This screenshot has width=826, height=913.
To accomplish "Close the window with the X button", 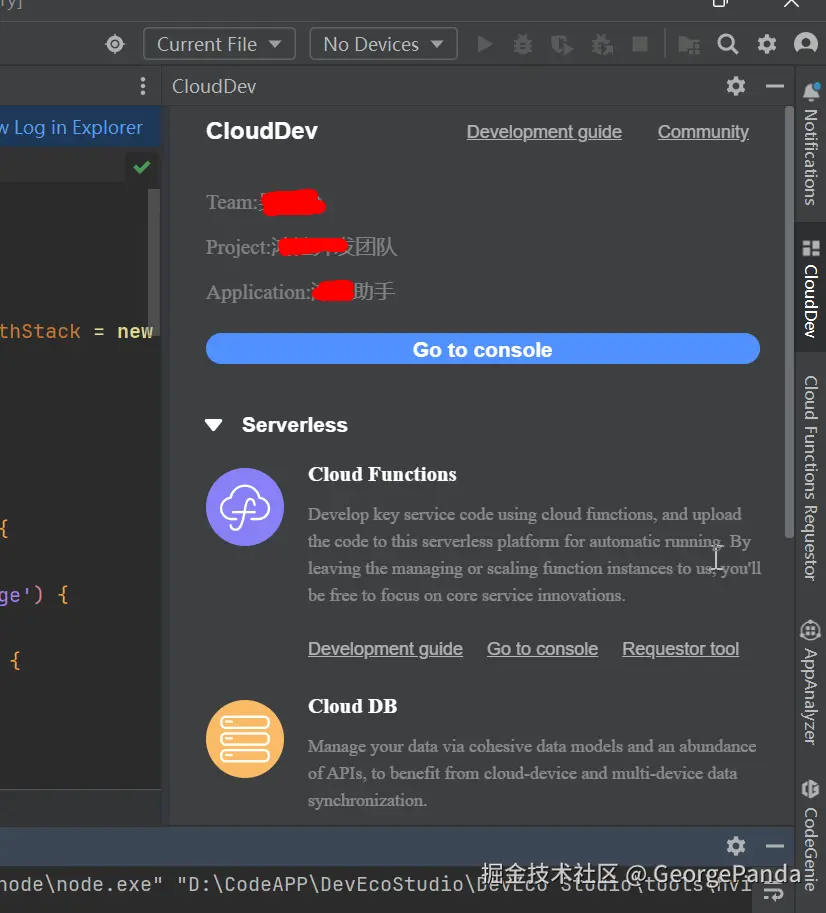I will pyautogui.click(x=791, y=3).
